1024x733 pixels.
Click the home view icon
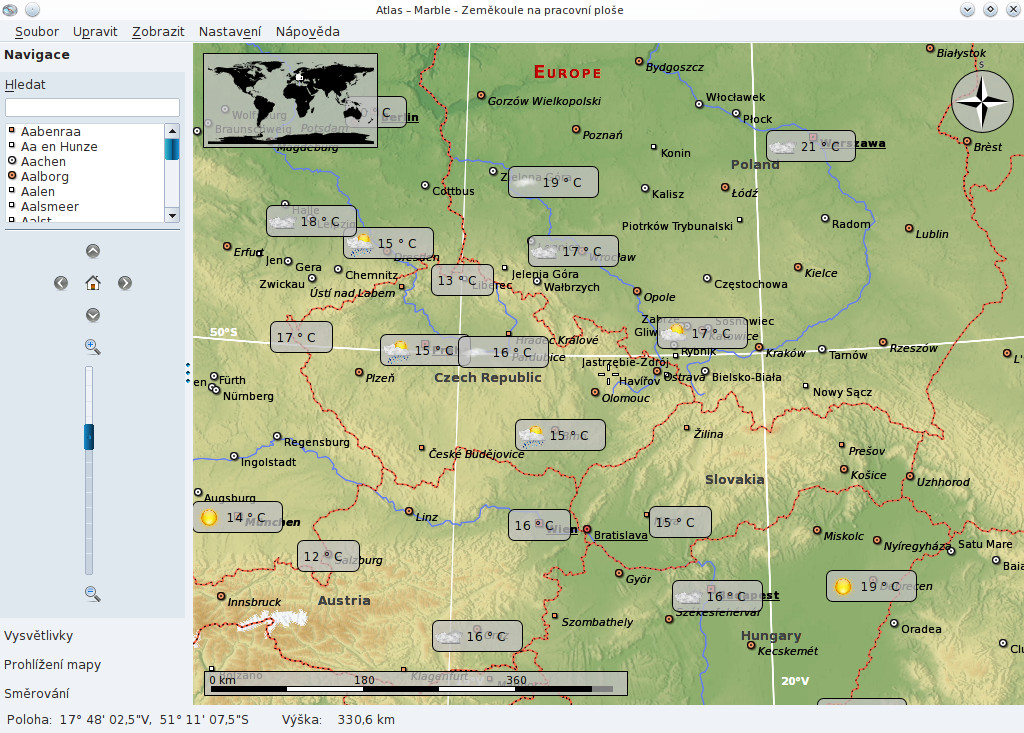click(x=93, y=283)
